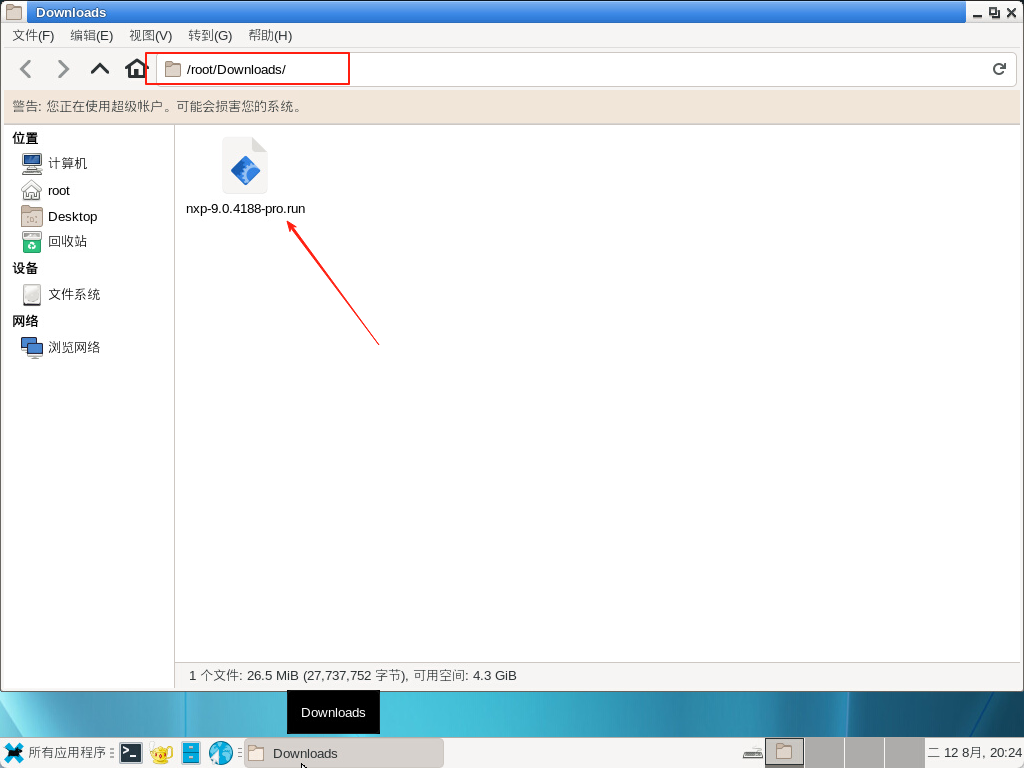Image resolution: width=1024 pixels, height=768 pixels.
Task: Select Desktop in the sidebar
Action: [x=72, y=216]
